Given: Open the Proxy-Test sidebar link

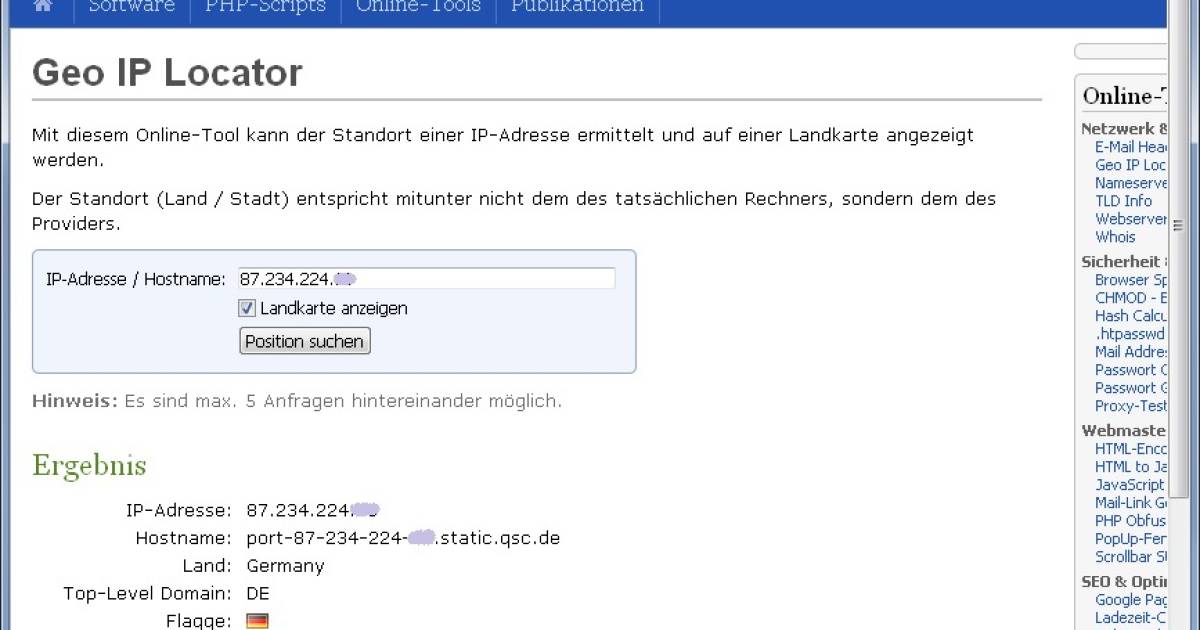Looking at the screenshot, I should pyautogui.click(x=1131, y=406).
